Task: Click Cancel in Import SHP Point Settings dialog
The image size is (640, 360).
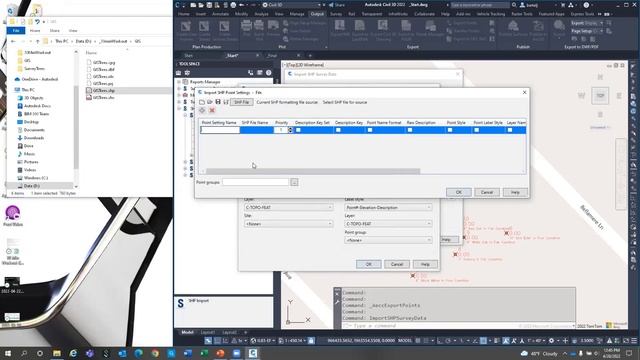Action: click(487, 192)
